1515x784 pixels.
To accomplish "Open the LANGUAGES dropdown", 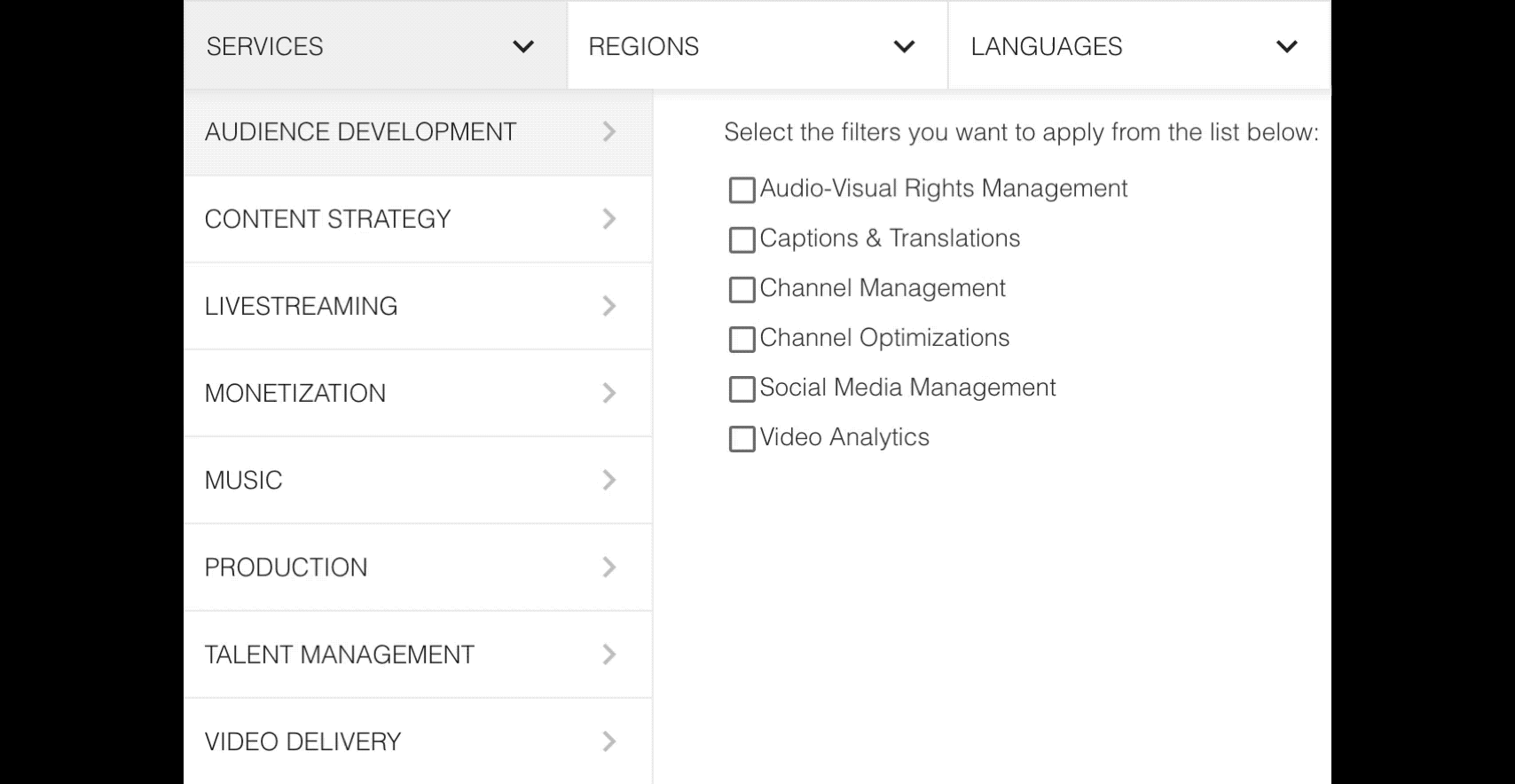I will 1140,45.
